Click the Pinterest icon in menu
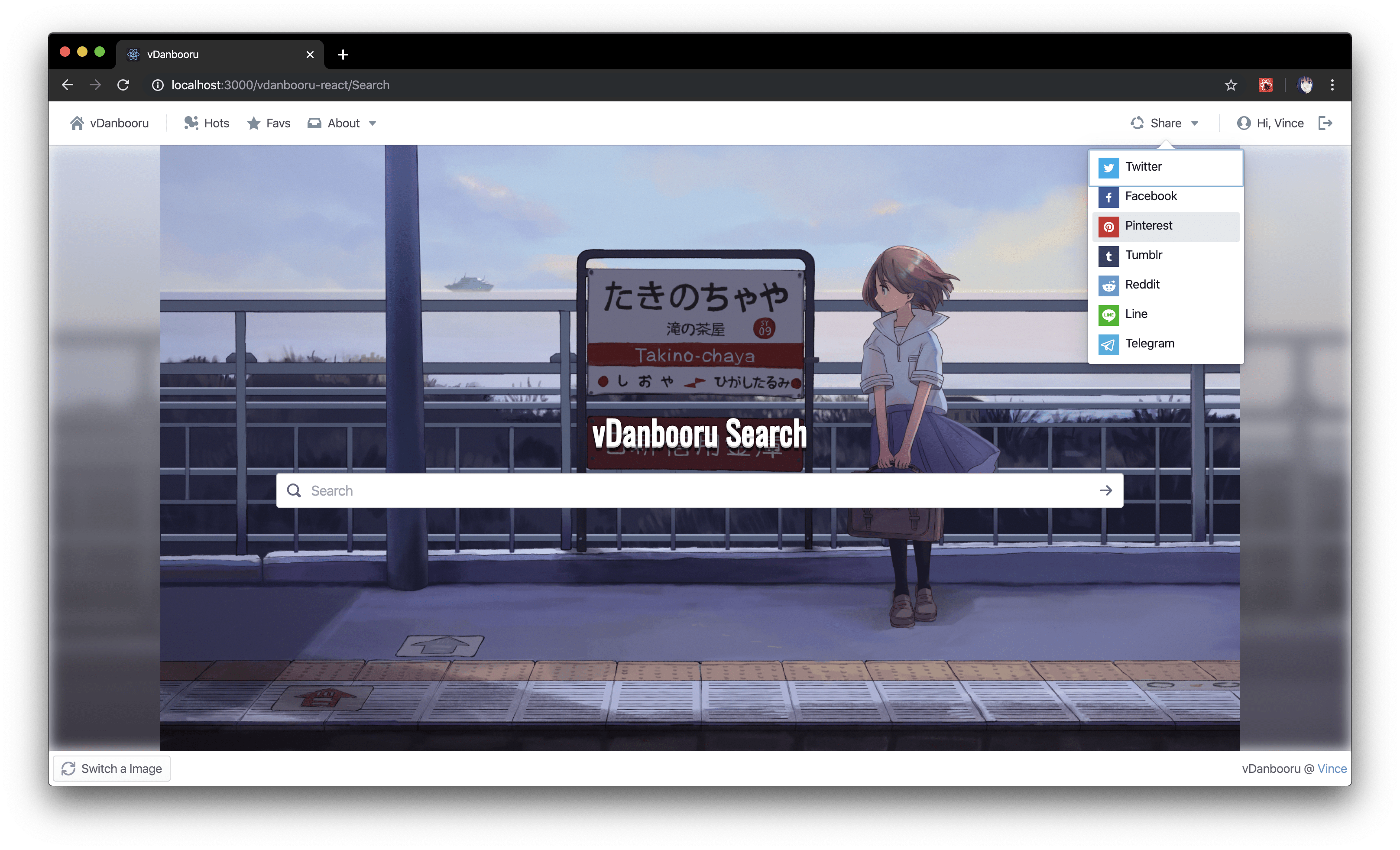 pyautogui.click(x=1108, y=227)
